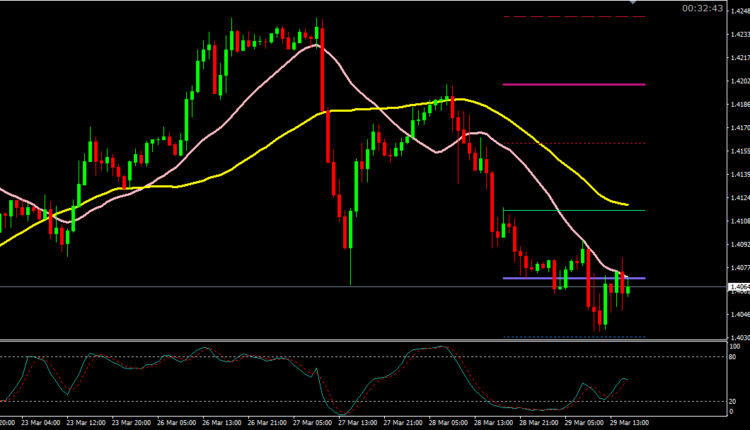Screen dimensions: 750x430
Task: Click the 1.4124 price axis label
Action: [x=739, y=200]
